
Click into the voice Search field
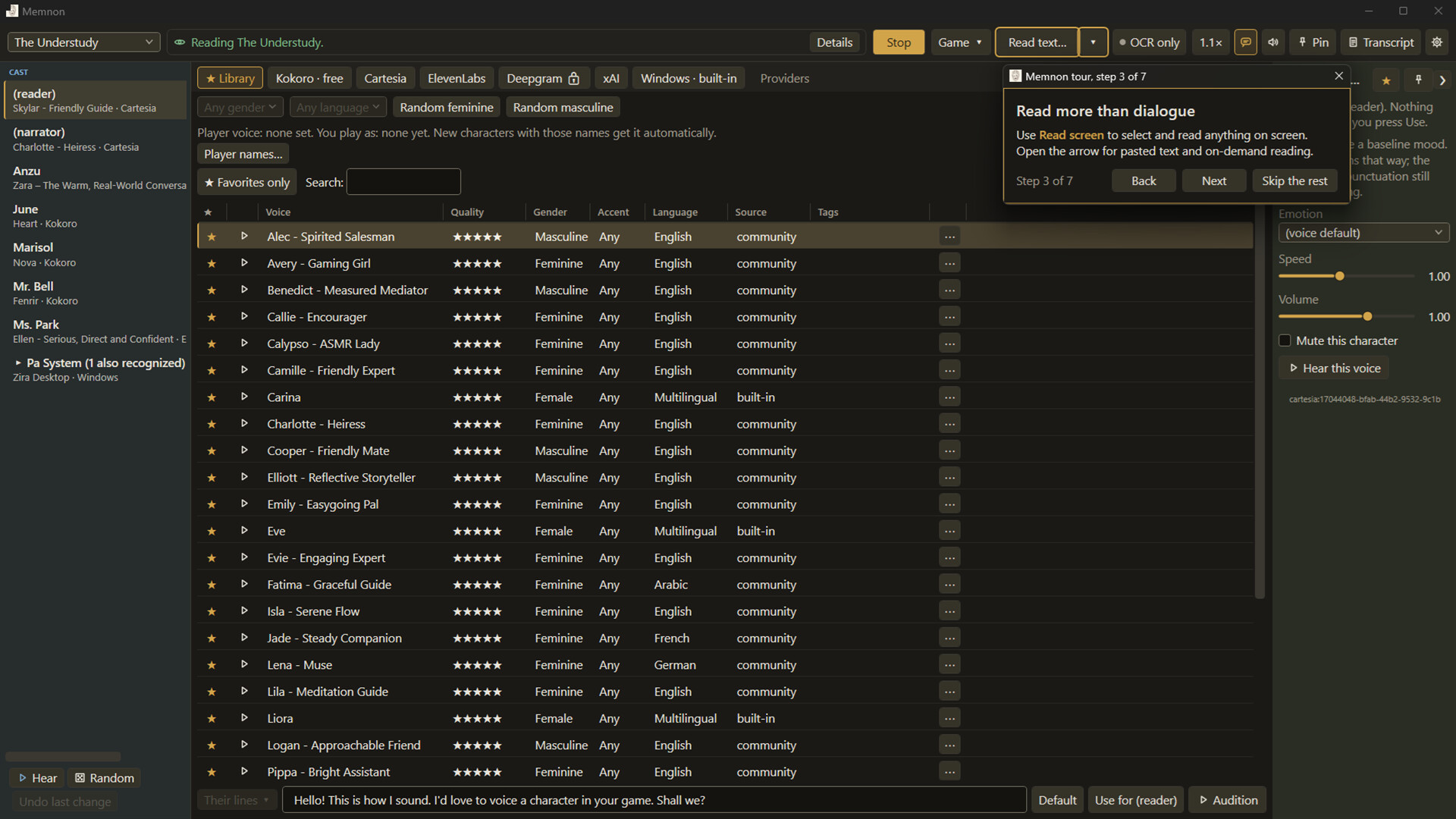click(x=403, y=182)
